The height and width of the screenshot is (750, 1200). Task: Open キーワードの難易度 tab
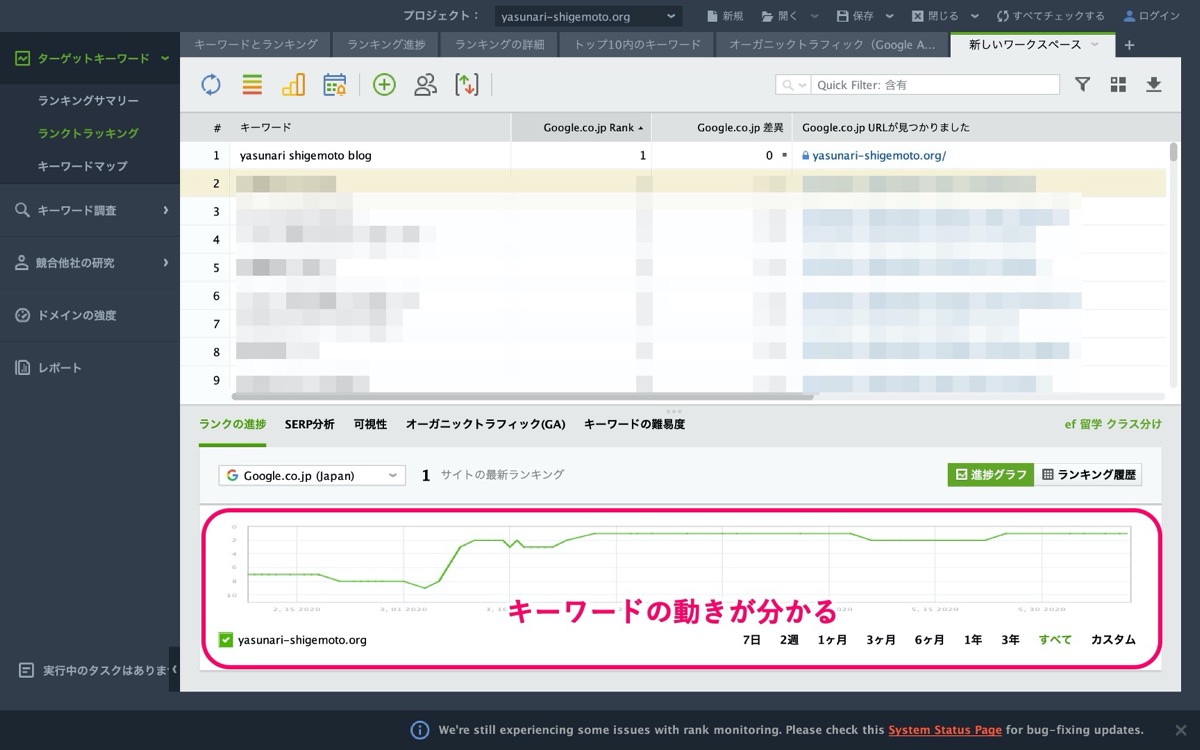tap(635, 424)
